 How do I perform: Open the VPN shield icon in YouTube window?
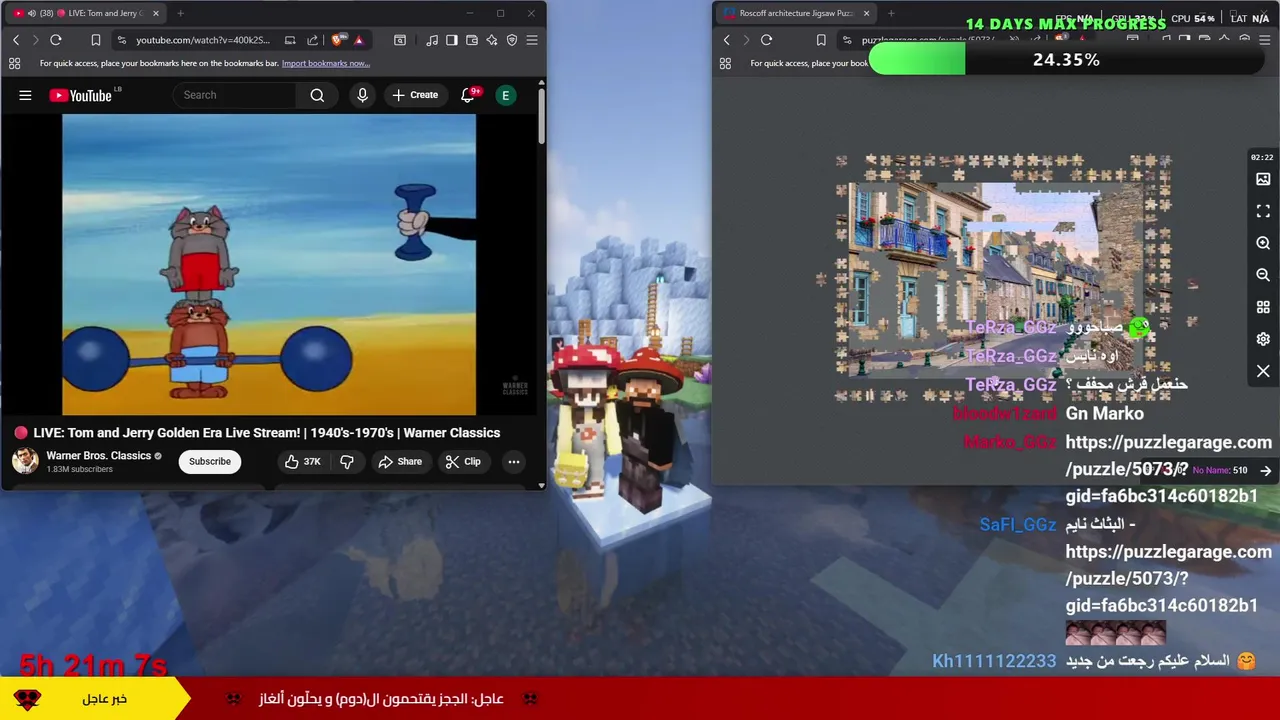point(512,40)
